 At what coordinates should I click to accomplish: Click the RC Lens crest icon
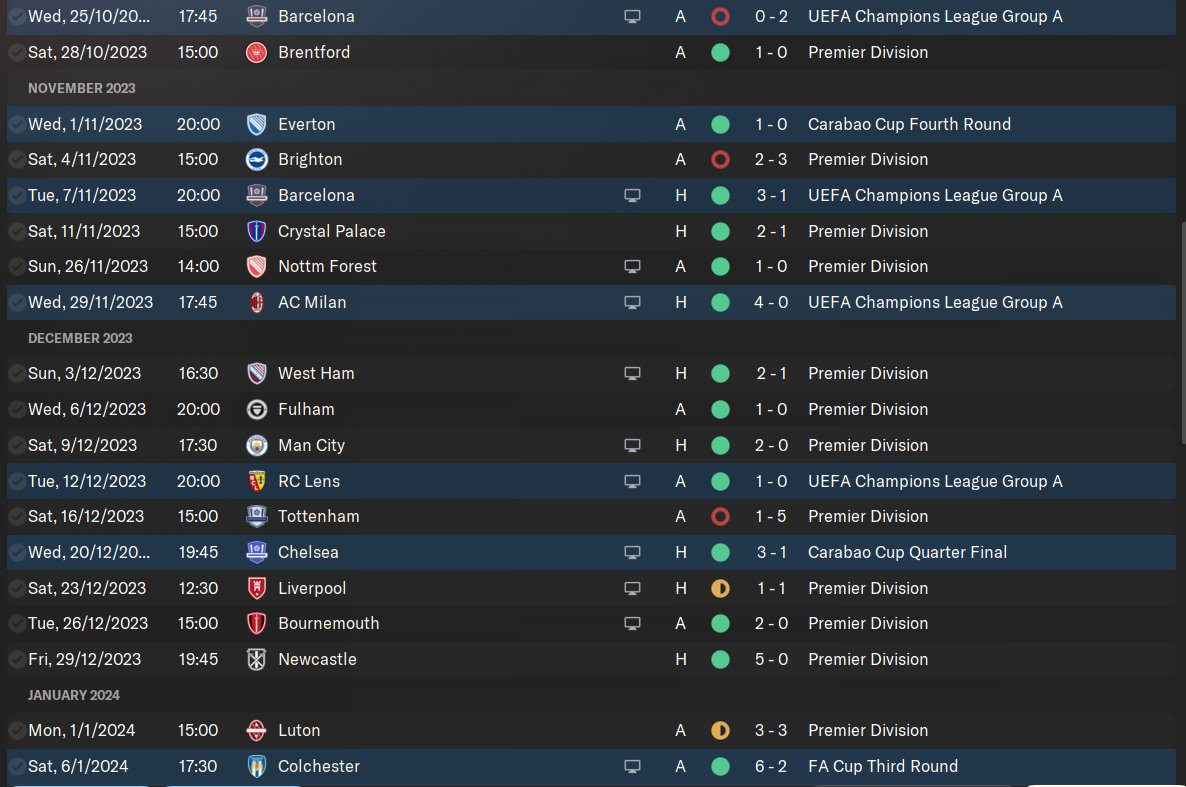click(256, 481)
